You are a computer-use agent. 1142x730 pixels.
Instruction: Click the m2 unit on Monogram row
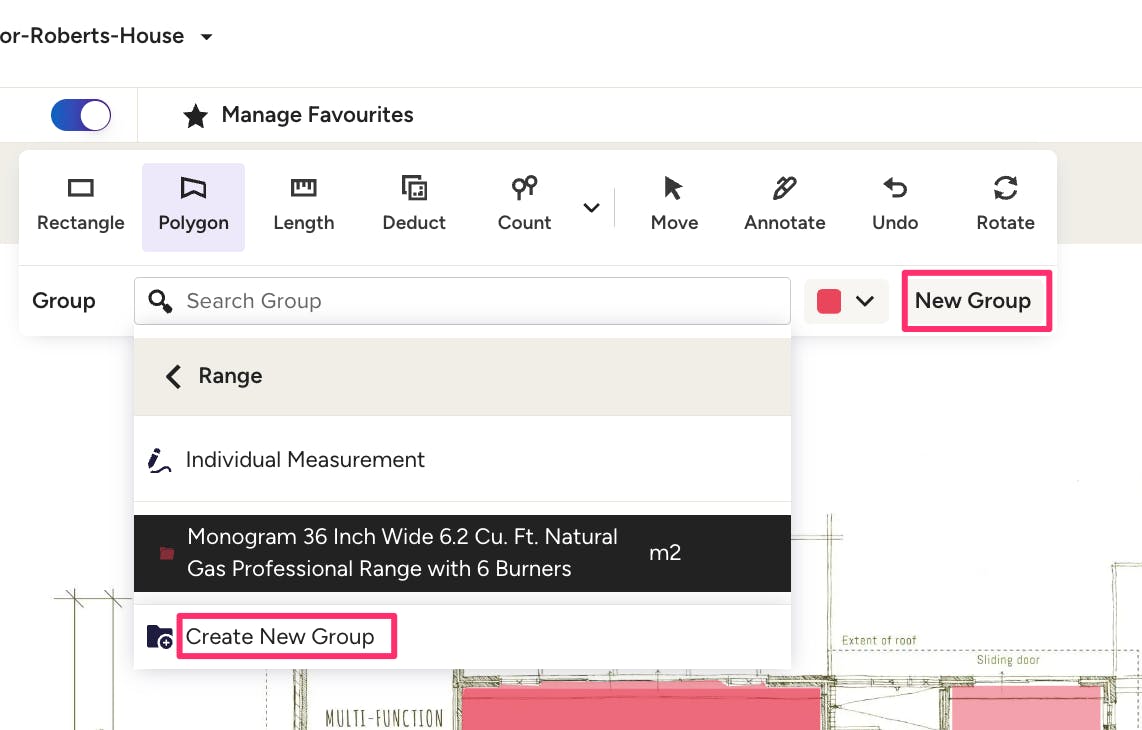[664, 553]
